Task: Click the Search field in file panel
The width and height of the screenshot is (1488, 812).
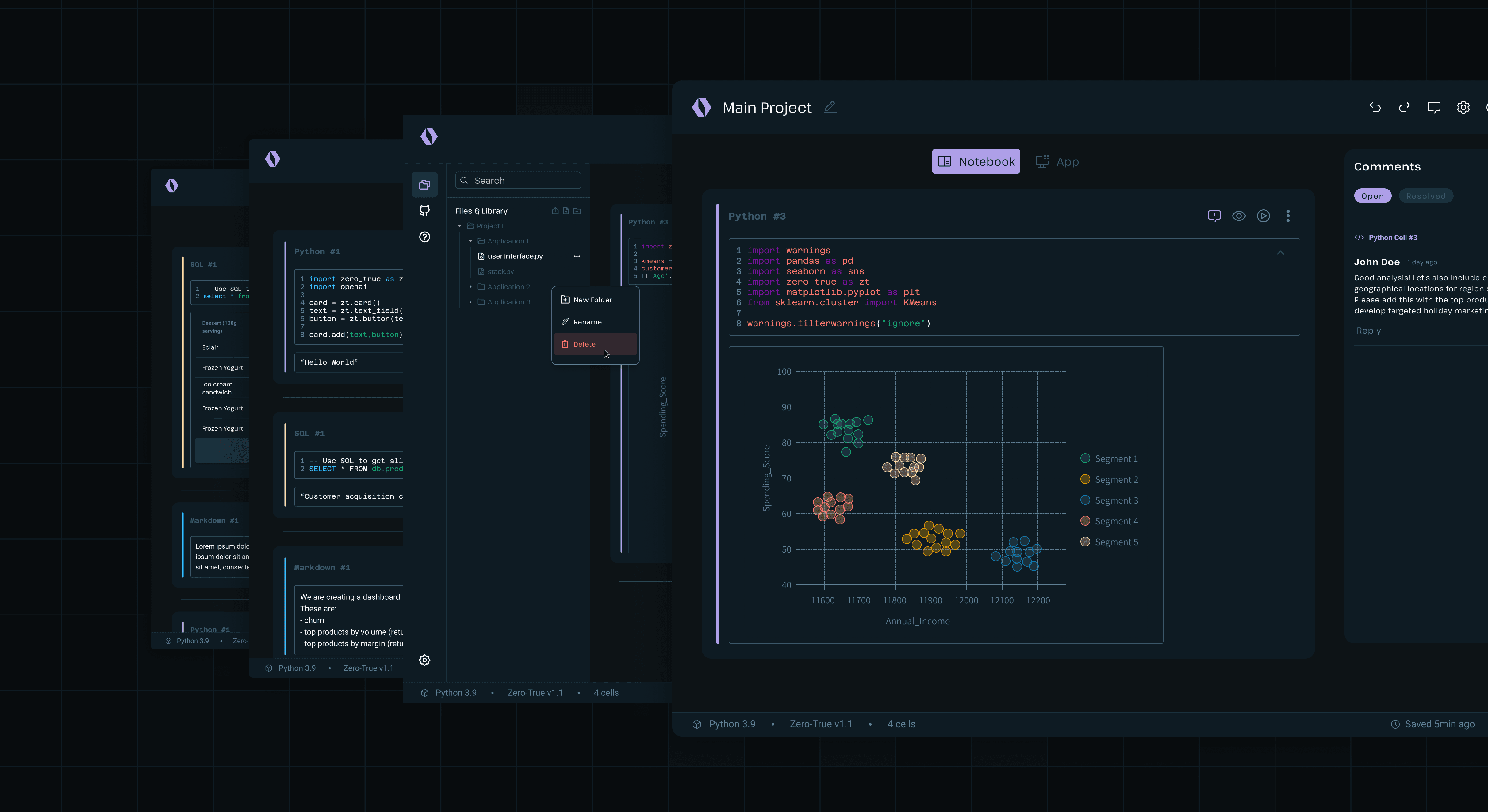Action: click(x=518, y=180)
